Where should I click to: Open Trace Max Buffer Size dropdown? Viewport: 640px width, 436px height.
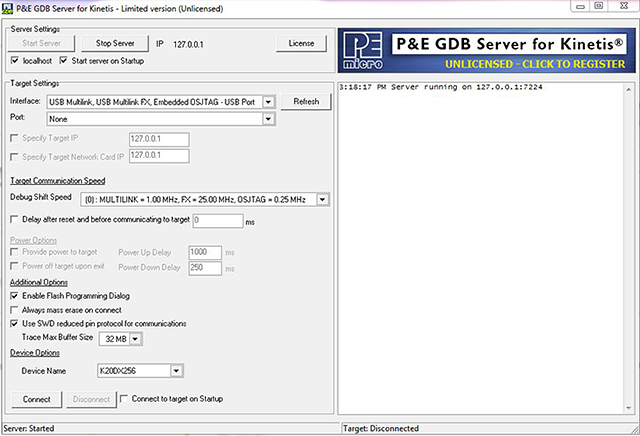pyautogui.click(x=136, y=339)
